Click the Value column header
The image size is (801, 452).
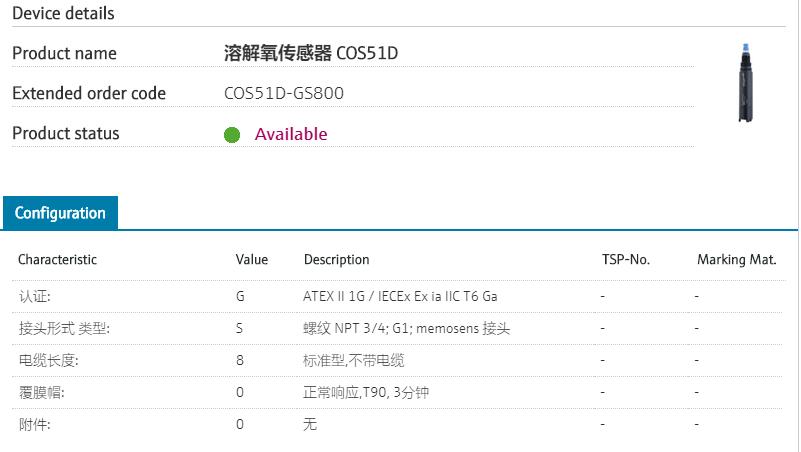pos(252,259)
